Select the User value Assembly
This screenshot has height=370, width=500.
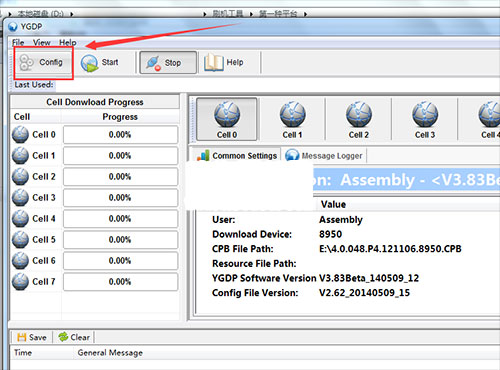tap(341, 220)
